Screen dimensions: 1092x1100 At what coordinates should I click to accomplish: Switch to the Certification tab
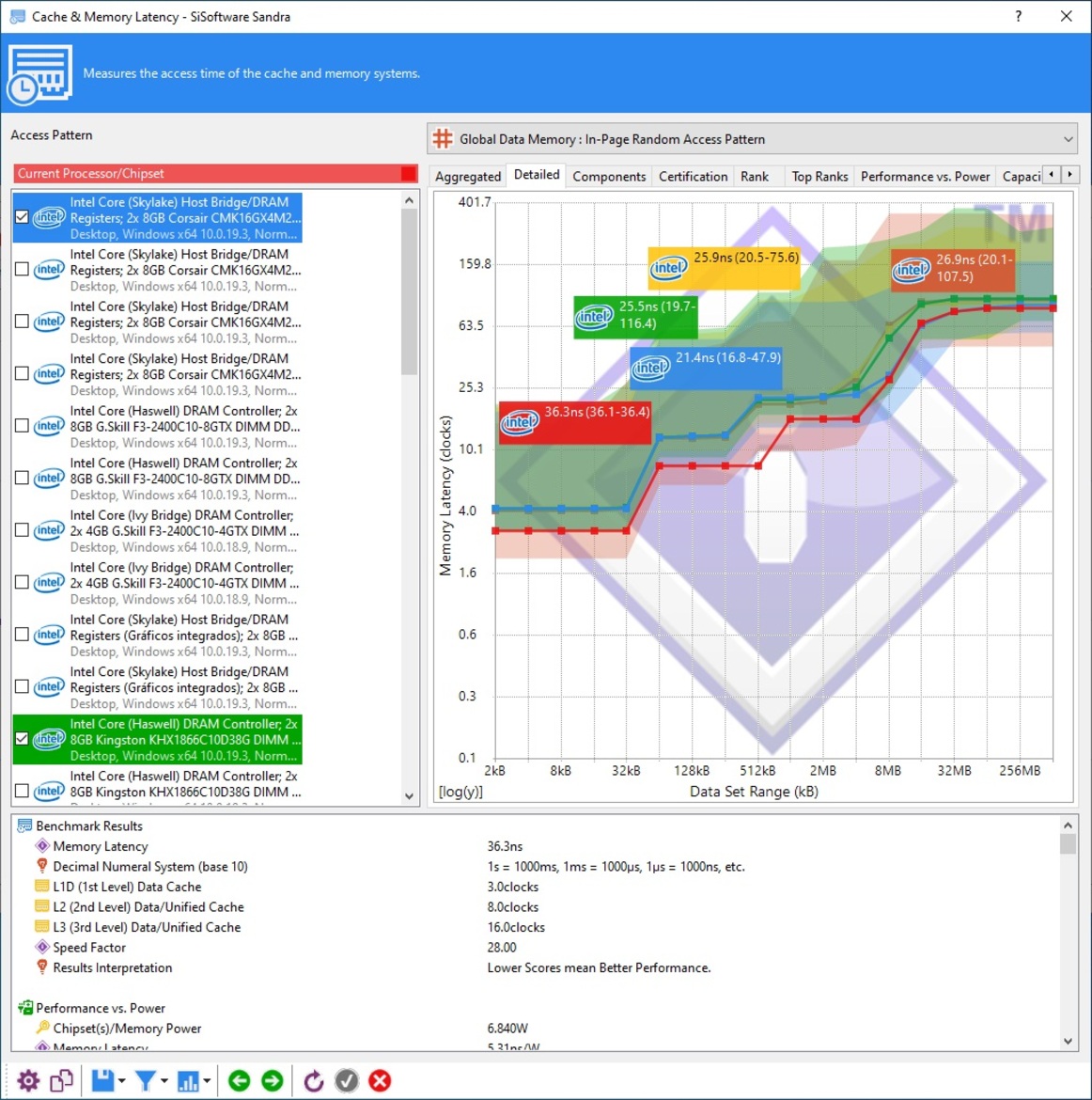(x=693, y=177)
